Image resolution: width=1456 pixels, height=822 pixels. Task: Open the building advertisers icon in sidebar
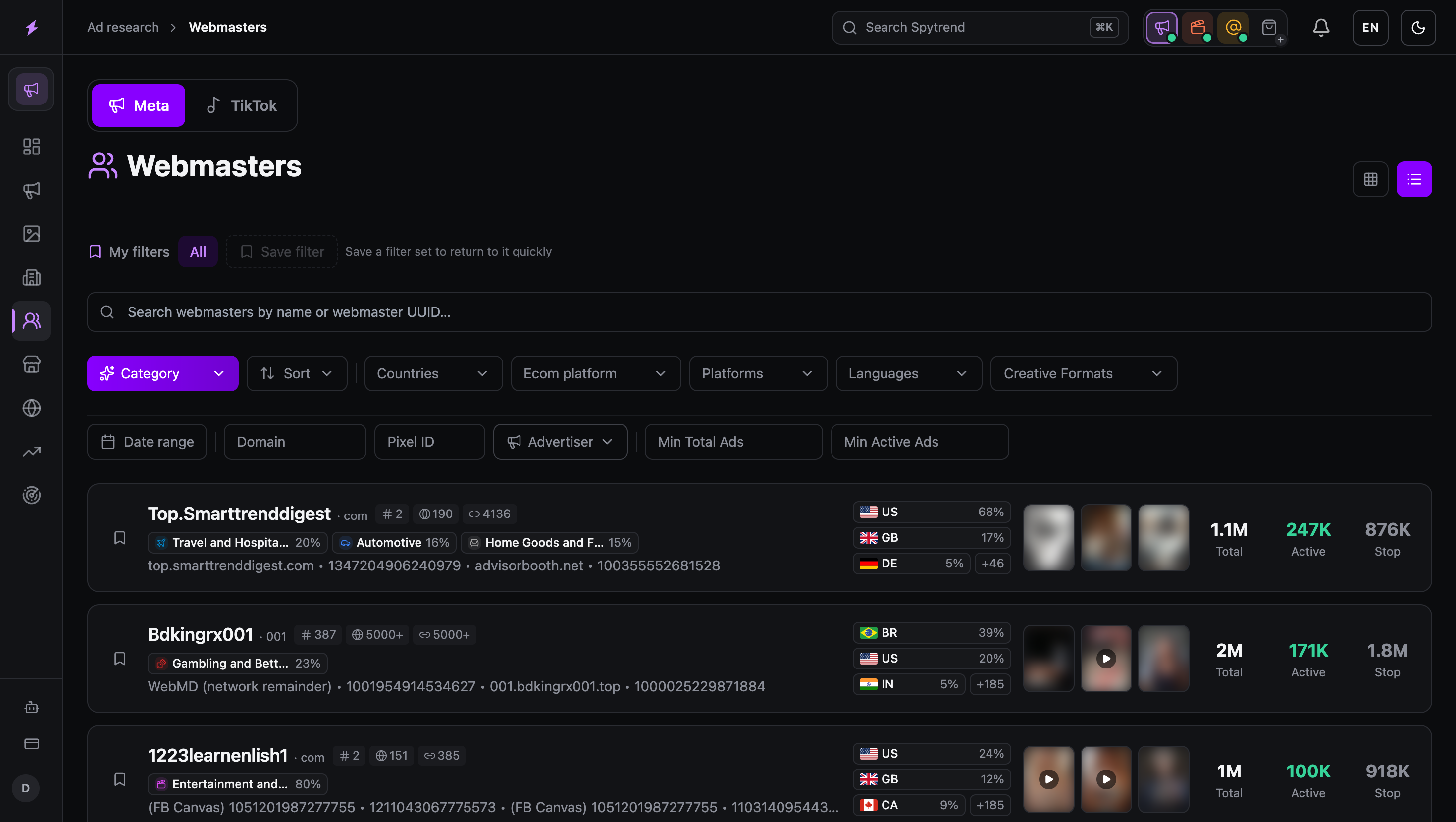32,277
